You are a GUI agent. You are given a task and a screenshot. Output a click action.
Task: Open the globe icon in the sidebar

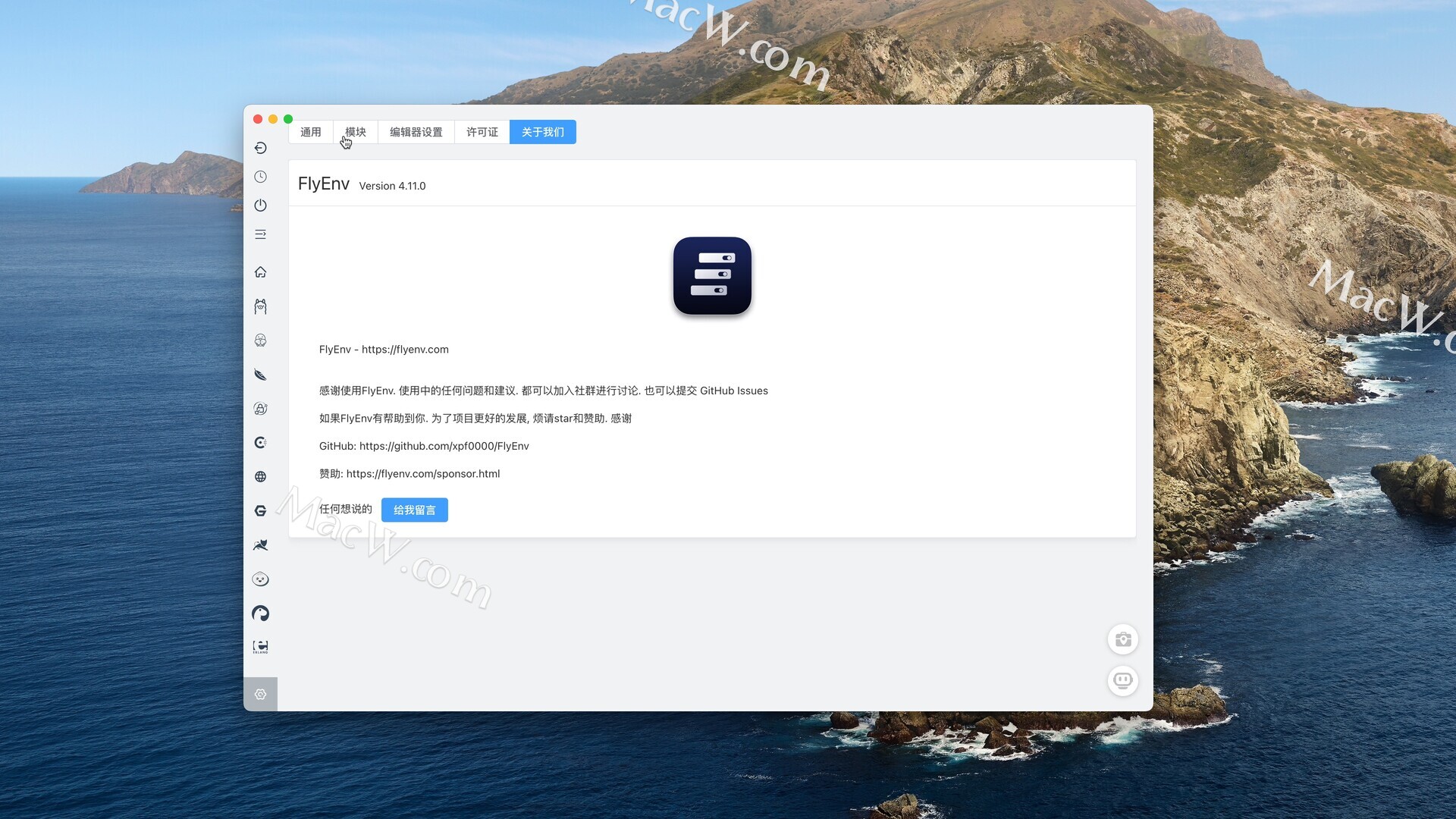point(260,477)
